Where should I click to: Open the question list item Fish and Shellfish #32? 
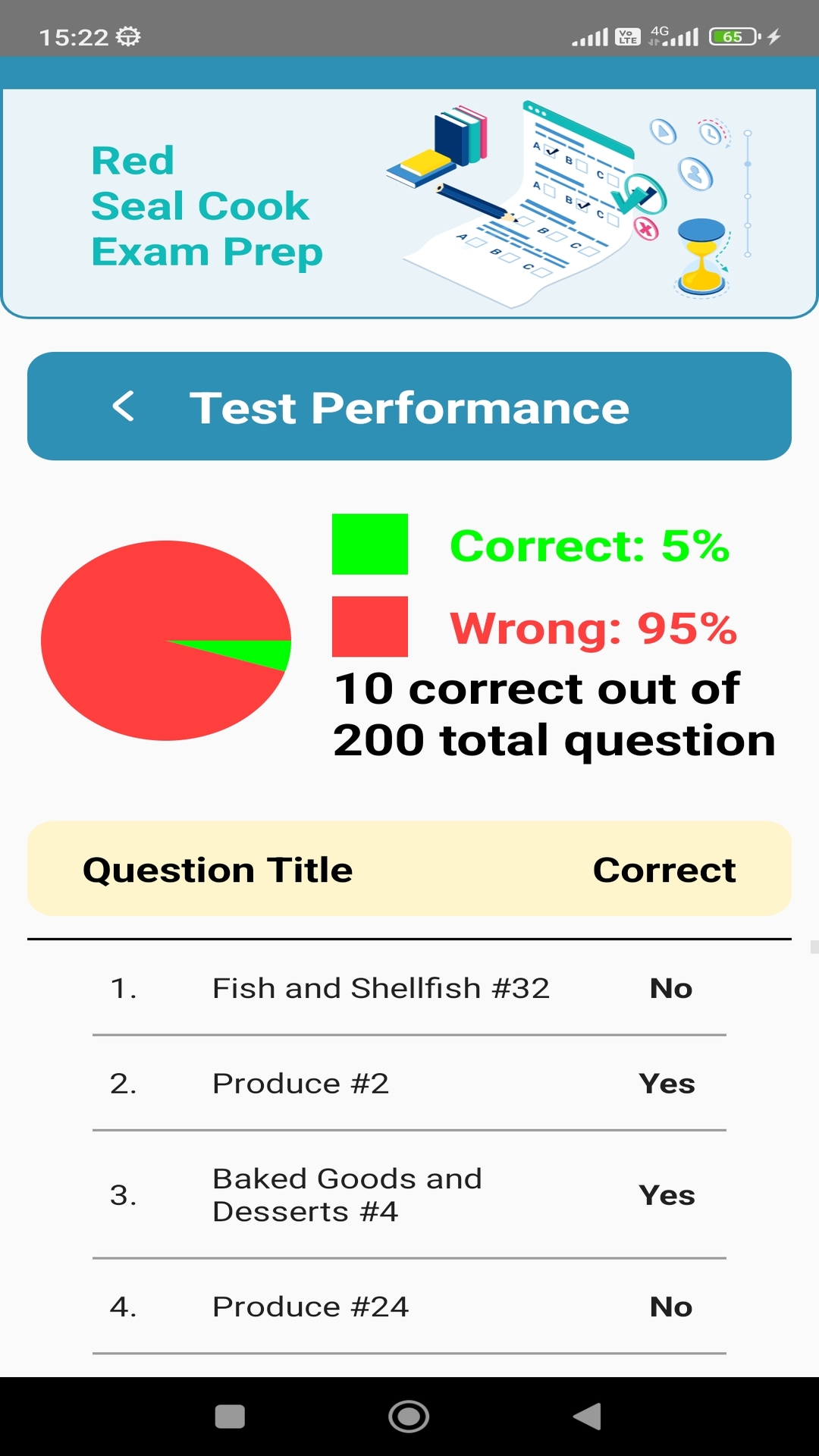tap(381, 988)
